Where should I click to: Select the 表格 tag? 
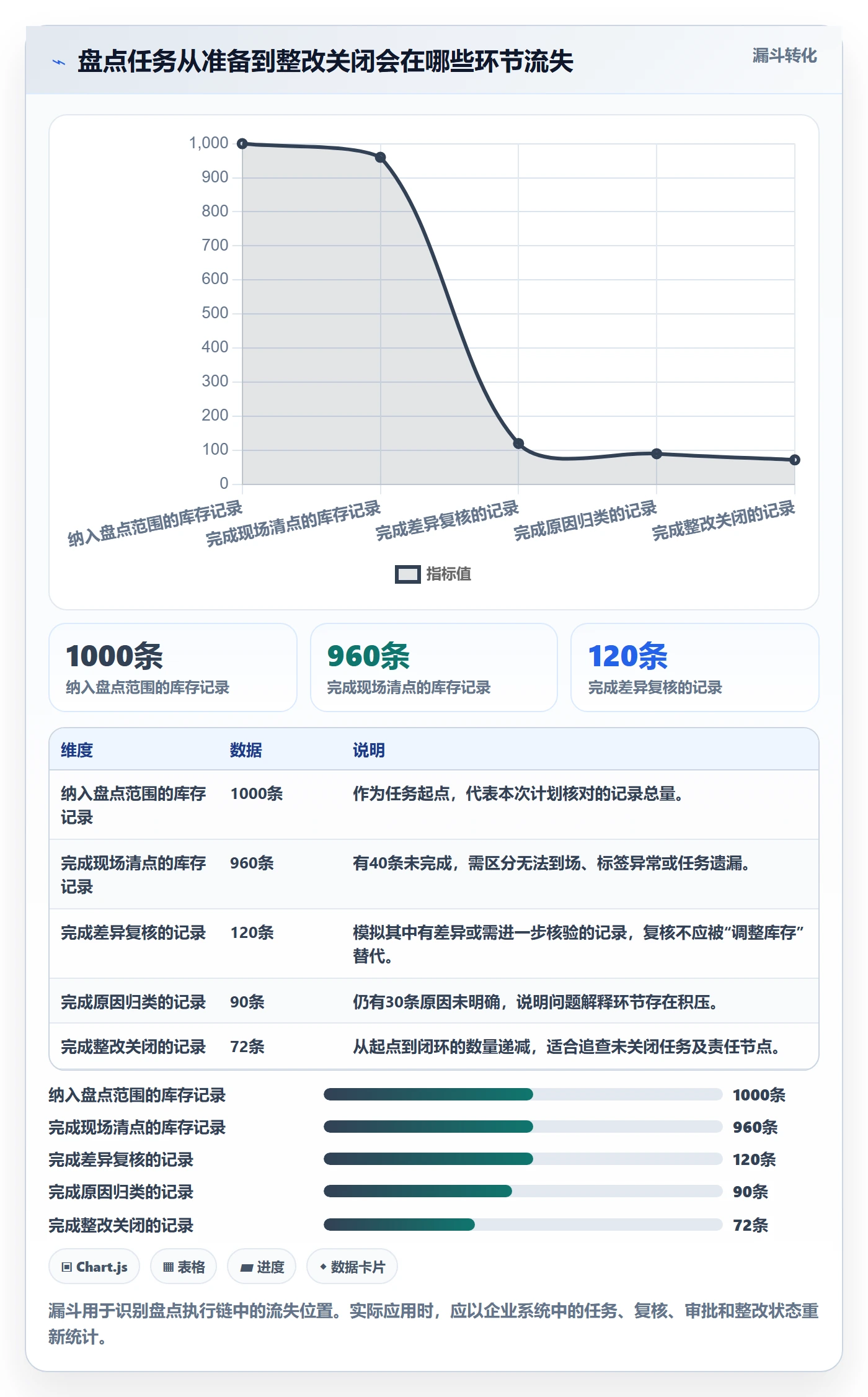click(x=184, y=1267)
